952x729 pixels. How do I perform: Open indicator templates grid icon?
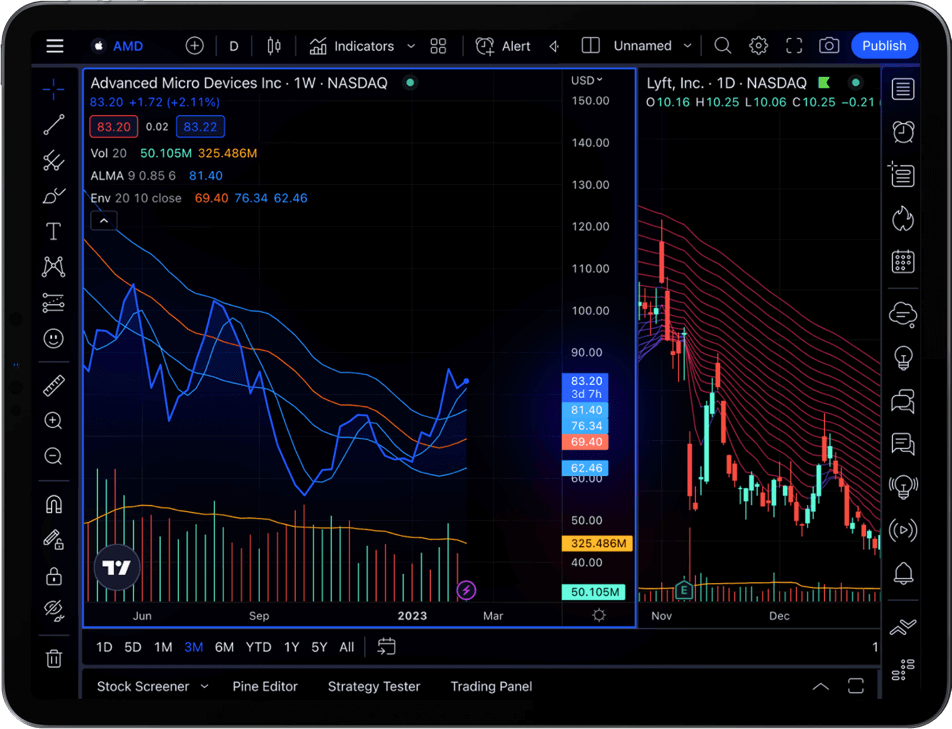coord(438,46)
